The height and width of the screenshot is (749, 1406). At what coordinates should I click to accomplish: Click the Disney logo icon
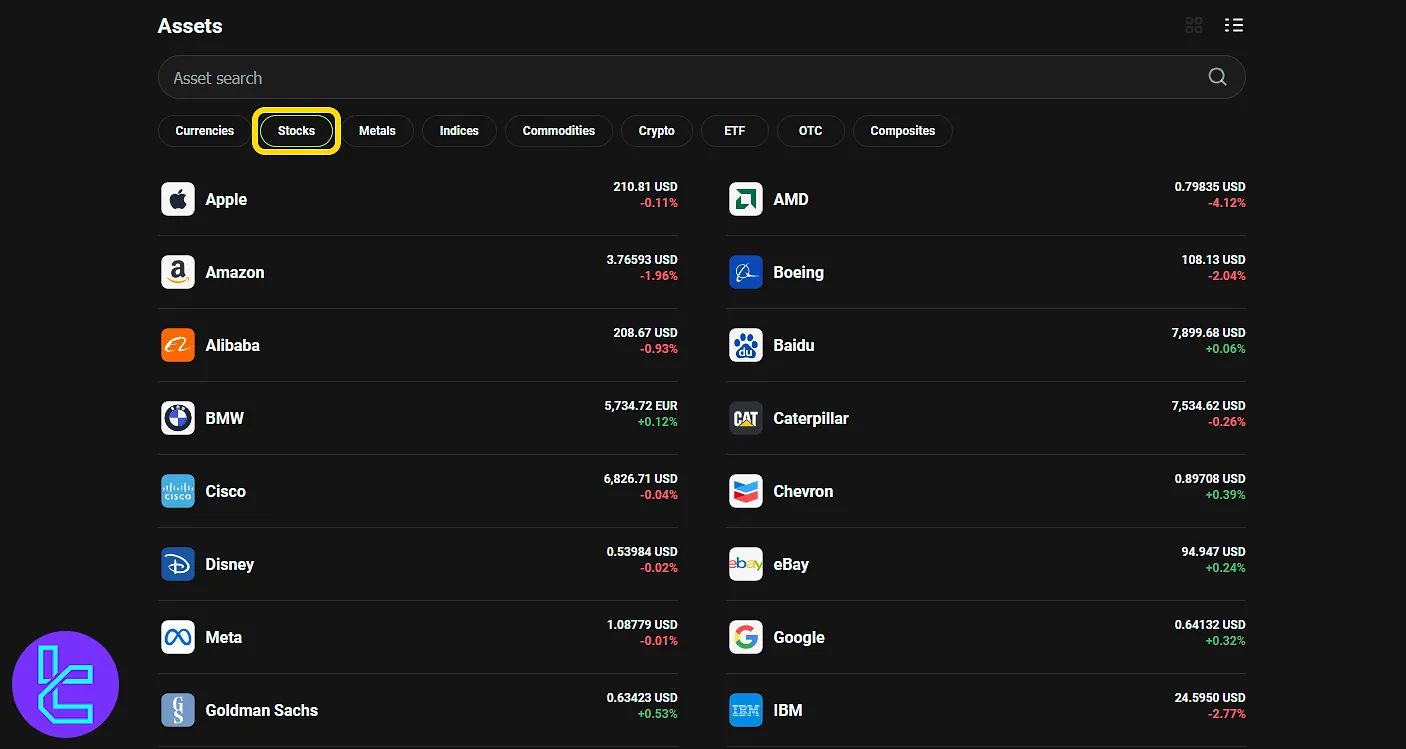[178, 564]
